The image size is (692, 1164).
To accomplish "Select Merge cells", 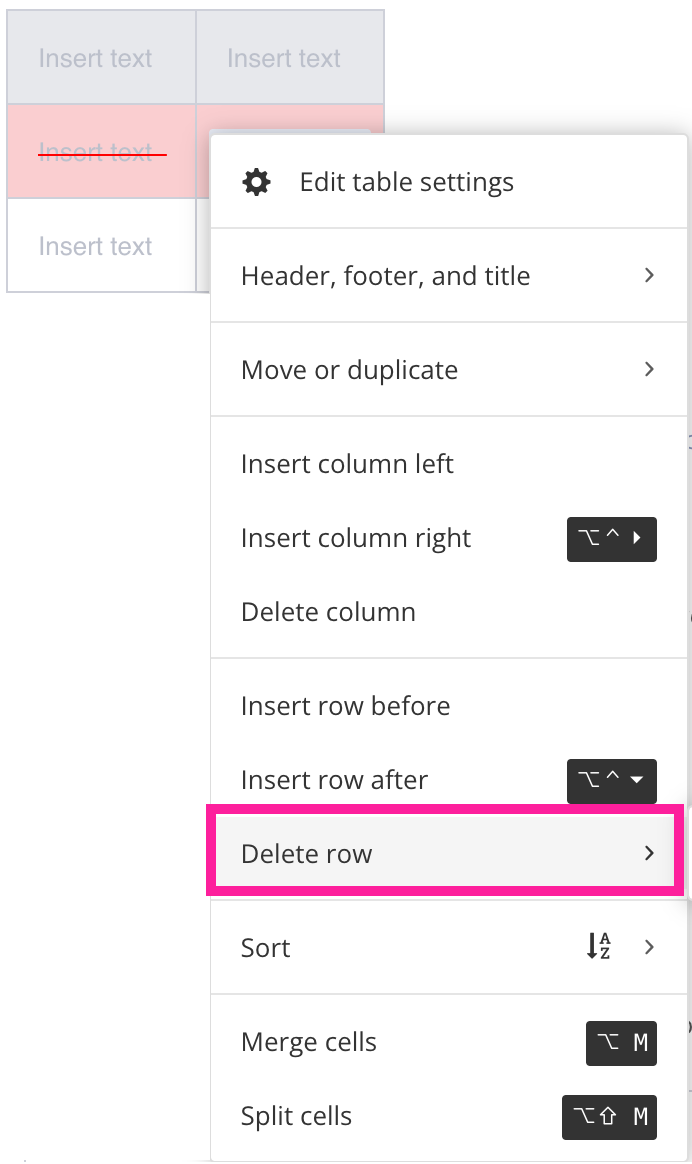I will [308, 1041].
